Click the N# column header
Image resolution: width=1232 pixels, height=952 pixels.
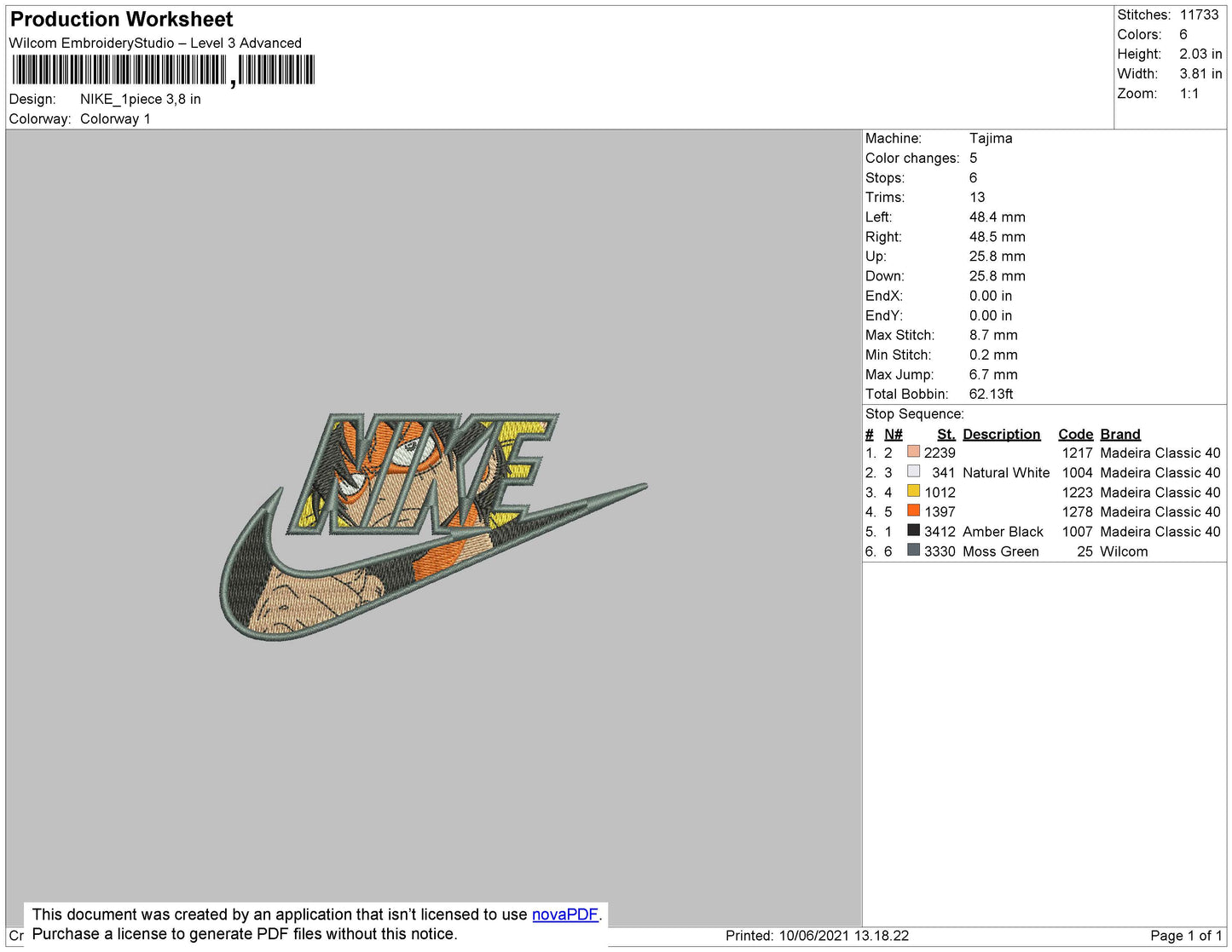(893, 434)
